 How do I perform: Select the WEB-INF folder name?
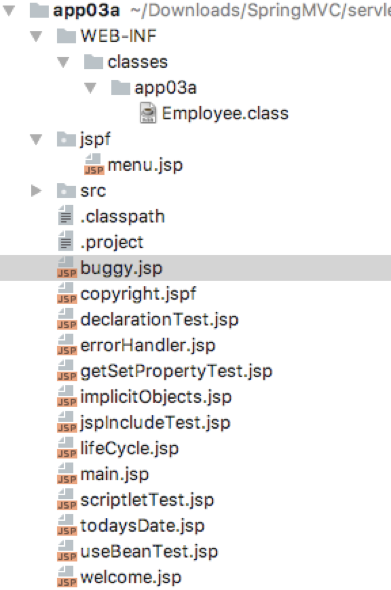pyautogui.click(x=119, y=36)
